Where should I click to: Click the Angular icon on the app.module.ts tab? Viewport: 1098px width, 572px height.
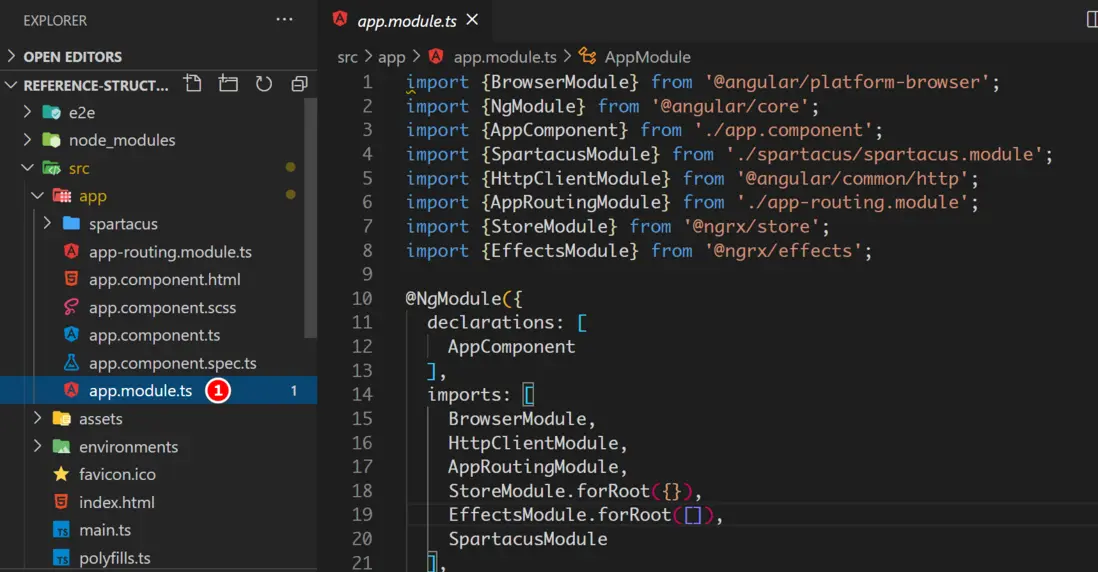pos(340,20)
